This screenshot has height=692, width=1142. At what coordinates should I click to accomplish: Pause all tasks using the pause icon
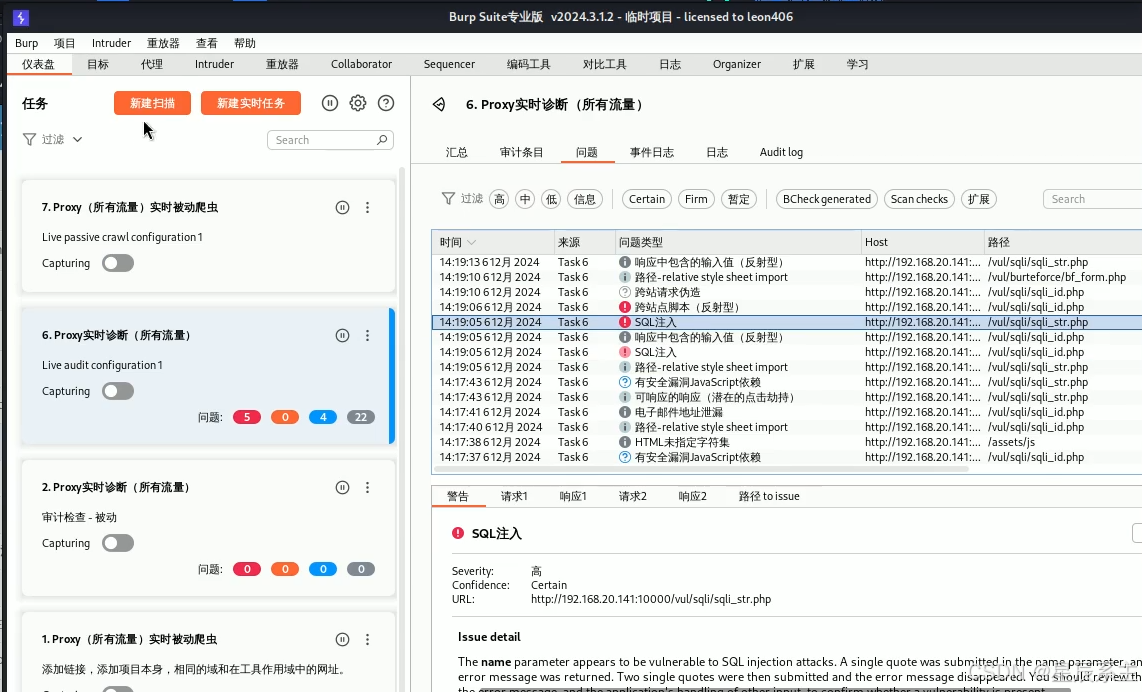point(330,103)
